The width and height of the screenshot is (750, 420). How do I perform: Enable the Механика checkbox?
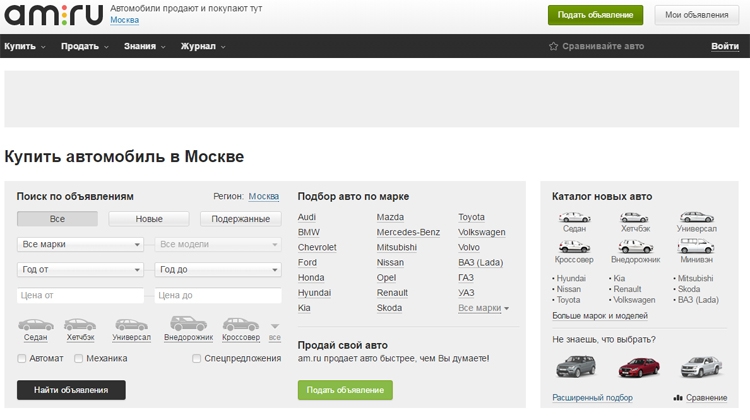point(78,358)
